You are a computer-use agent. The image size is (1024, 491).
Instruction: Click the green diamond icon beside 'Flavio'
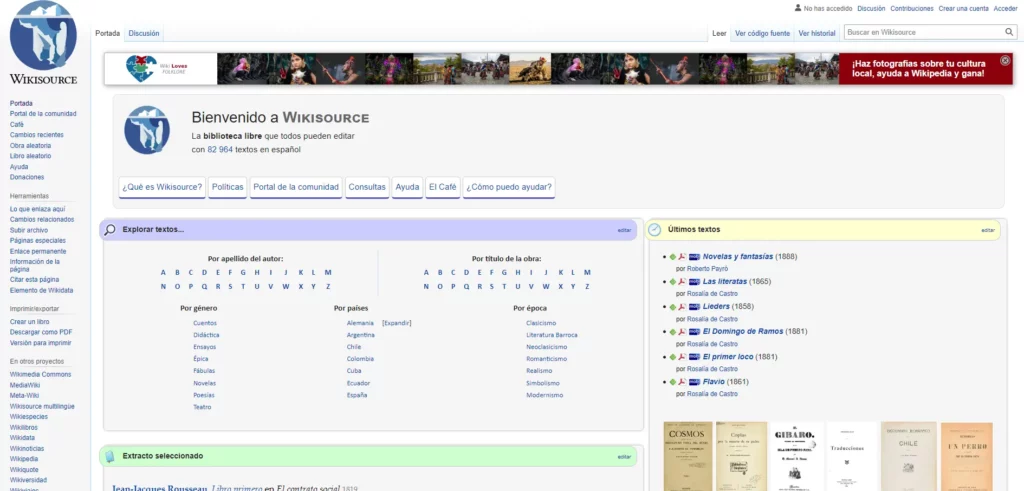coord(673,382)
